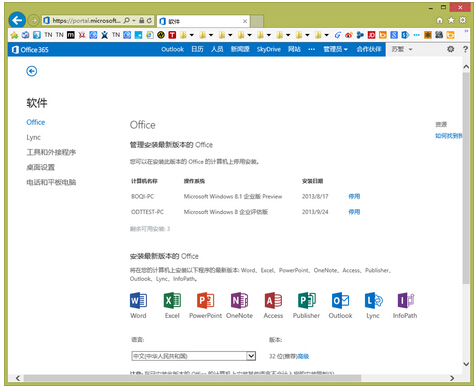Click the browser forward arrow button
The image size is (476, 388).
tap(33, 21)
